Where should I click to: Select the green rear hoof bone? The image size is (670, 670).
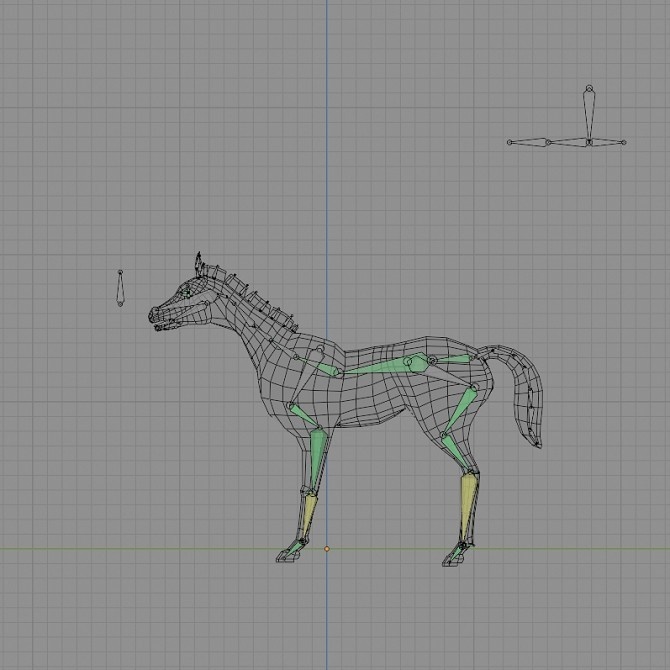pos(457,554)
